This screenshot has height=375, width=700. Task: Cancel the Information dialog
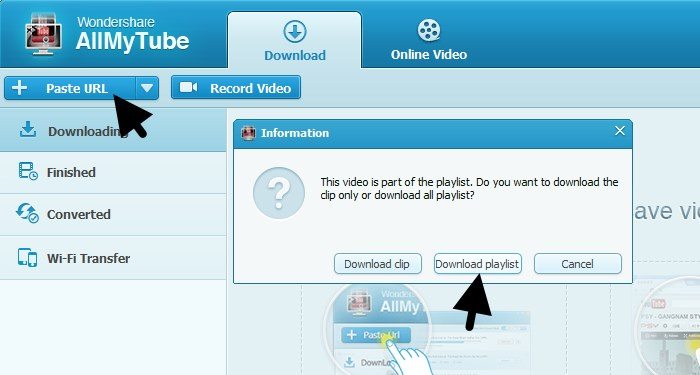[x=578, y=264]
